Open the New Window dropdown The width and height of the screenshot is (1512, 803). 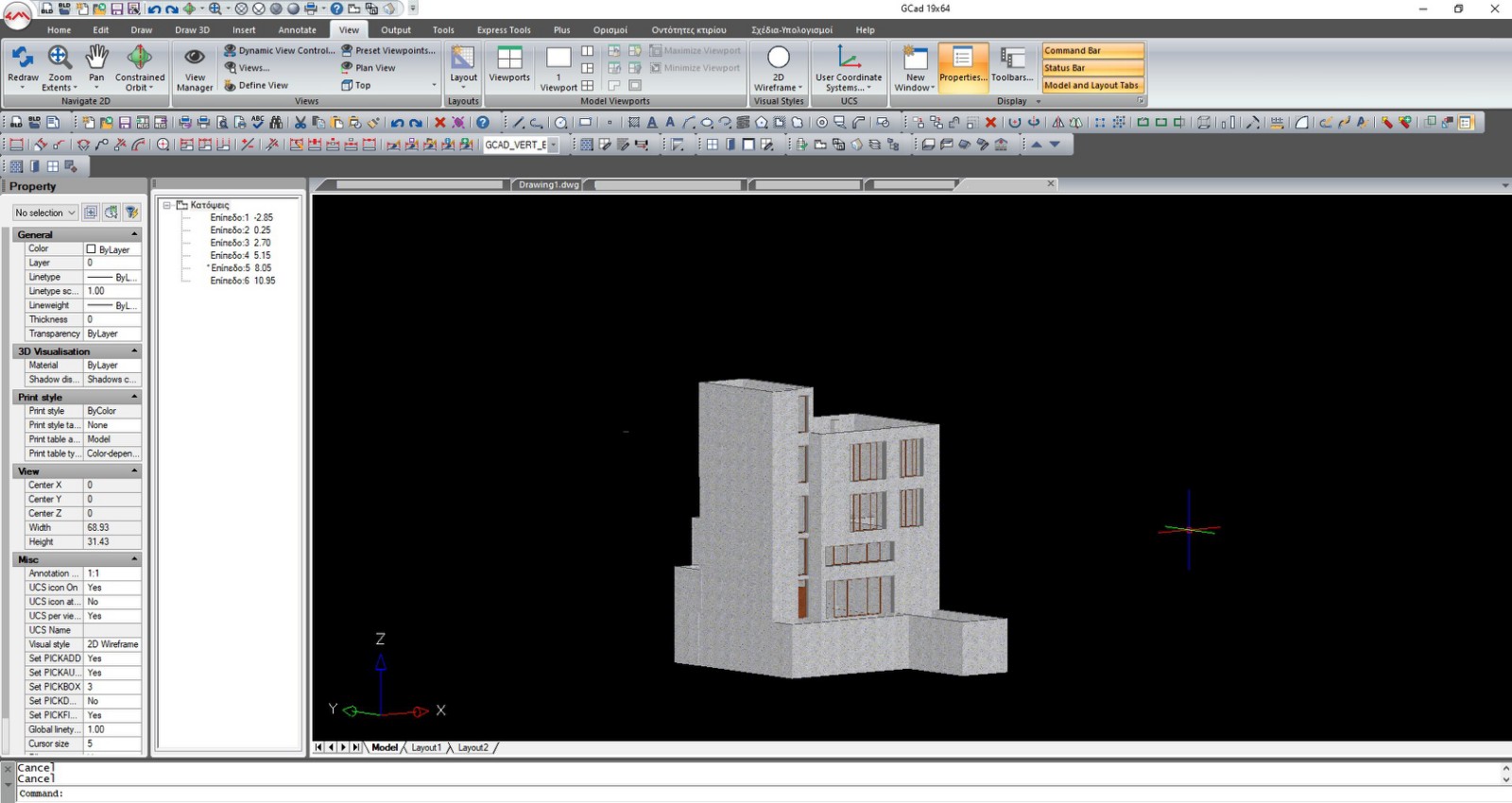point(915,68)
